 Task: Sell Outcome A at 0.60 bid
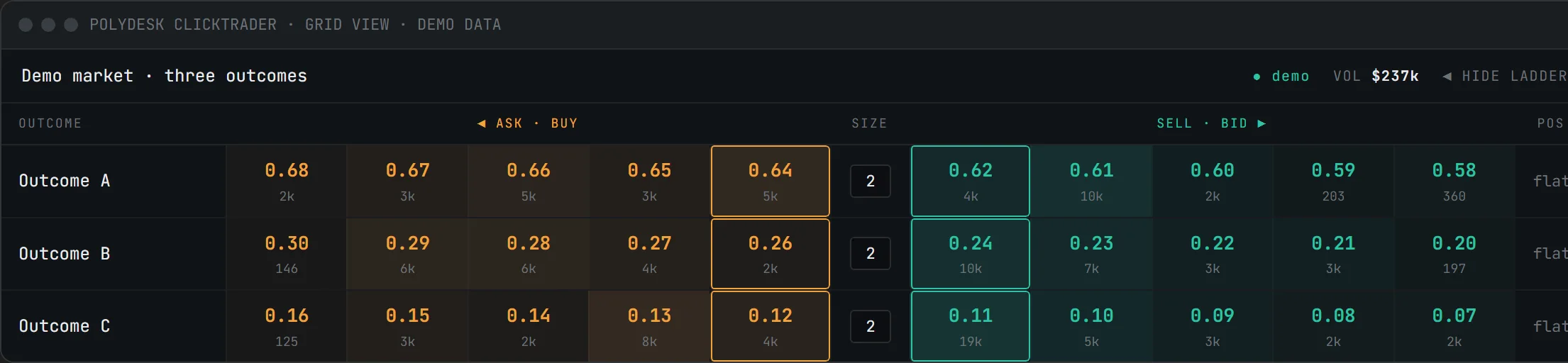click(x=1213, y=181)
